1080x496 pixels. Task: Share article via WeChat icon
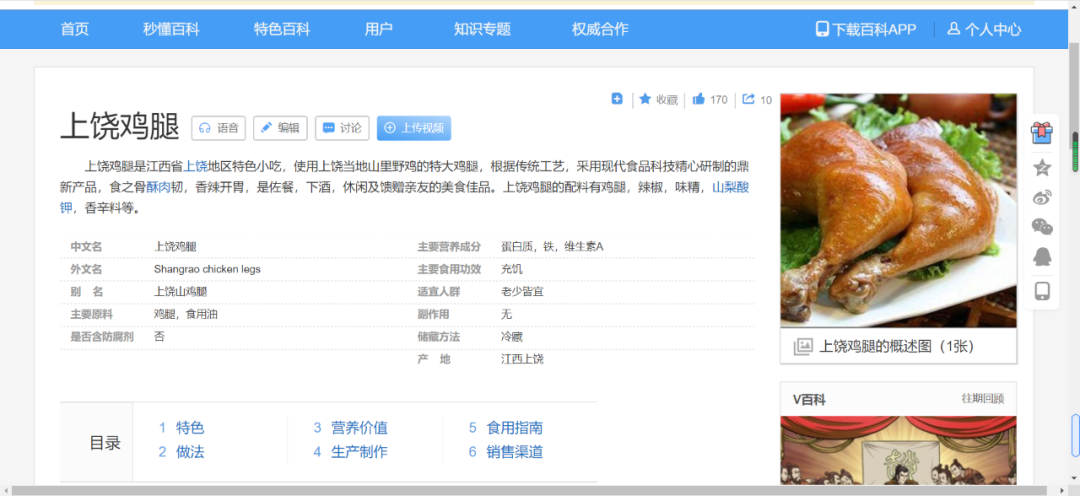pos(1042,227)
